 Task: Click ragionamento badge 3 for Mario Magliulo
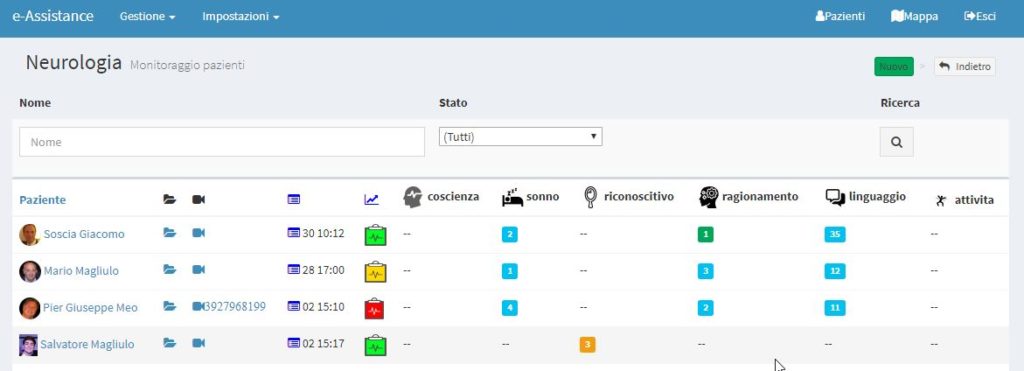[x=705, y=271]
